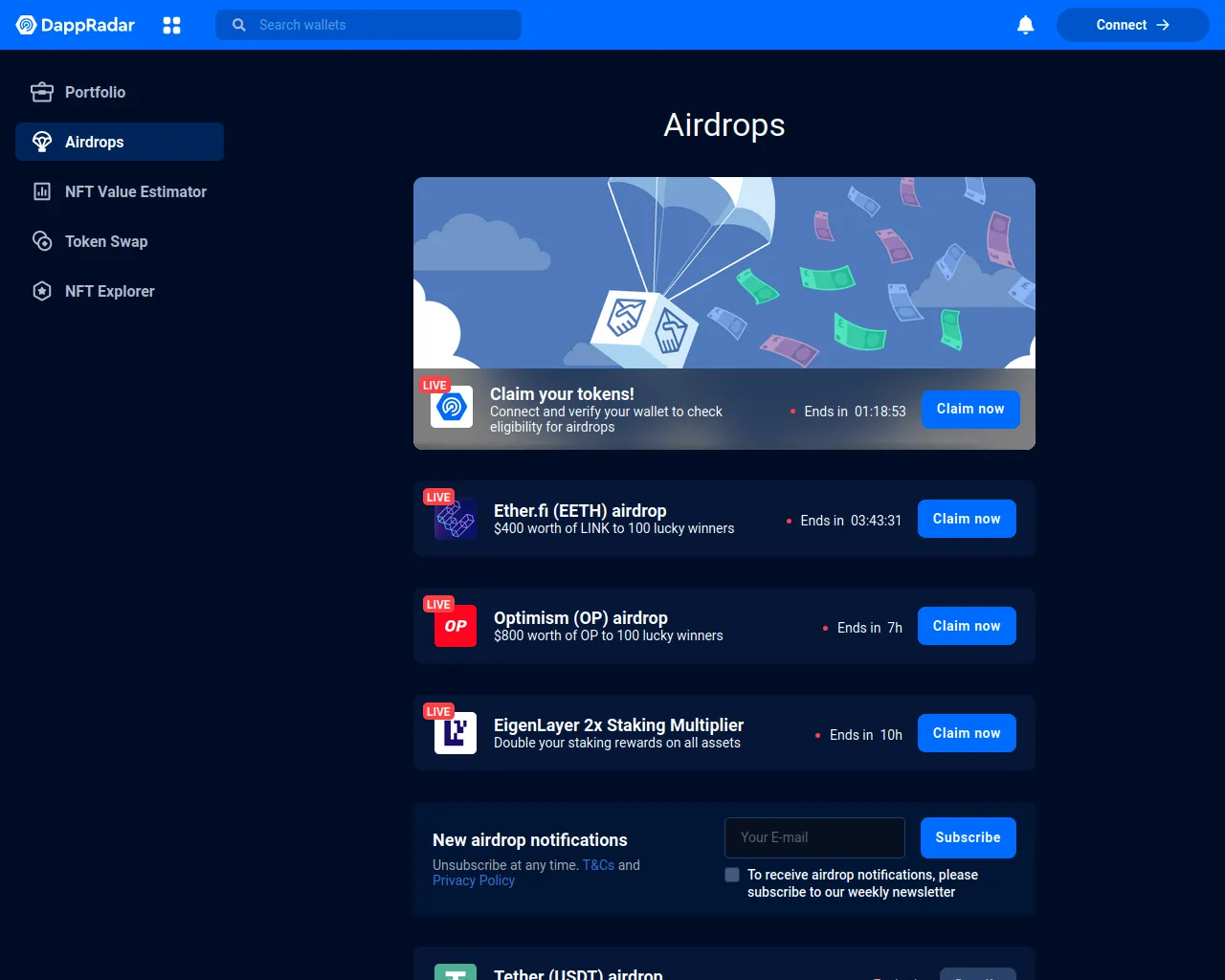The image size is (1225, 980).
Task: Click the Ether.fi (EETH) airdrop title
Action: [580, 511]
